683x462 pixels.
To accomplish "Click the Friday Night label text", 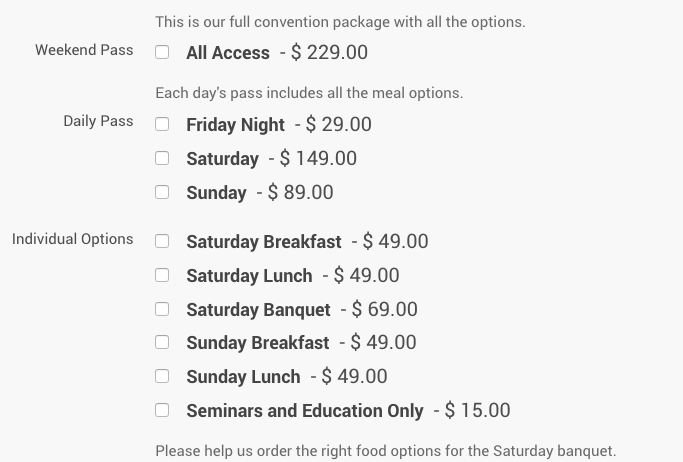I will coord(235,125).
